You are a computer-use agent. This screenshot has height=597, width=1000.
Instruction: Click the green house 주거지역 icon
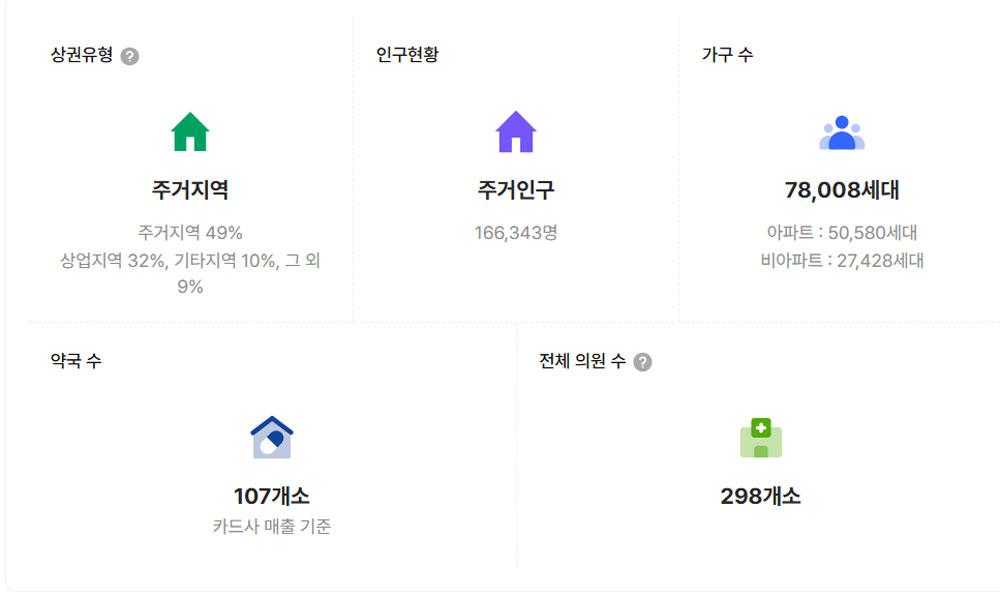coord(190,132)
